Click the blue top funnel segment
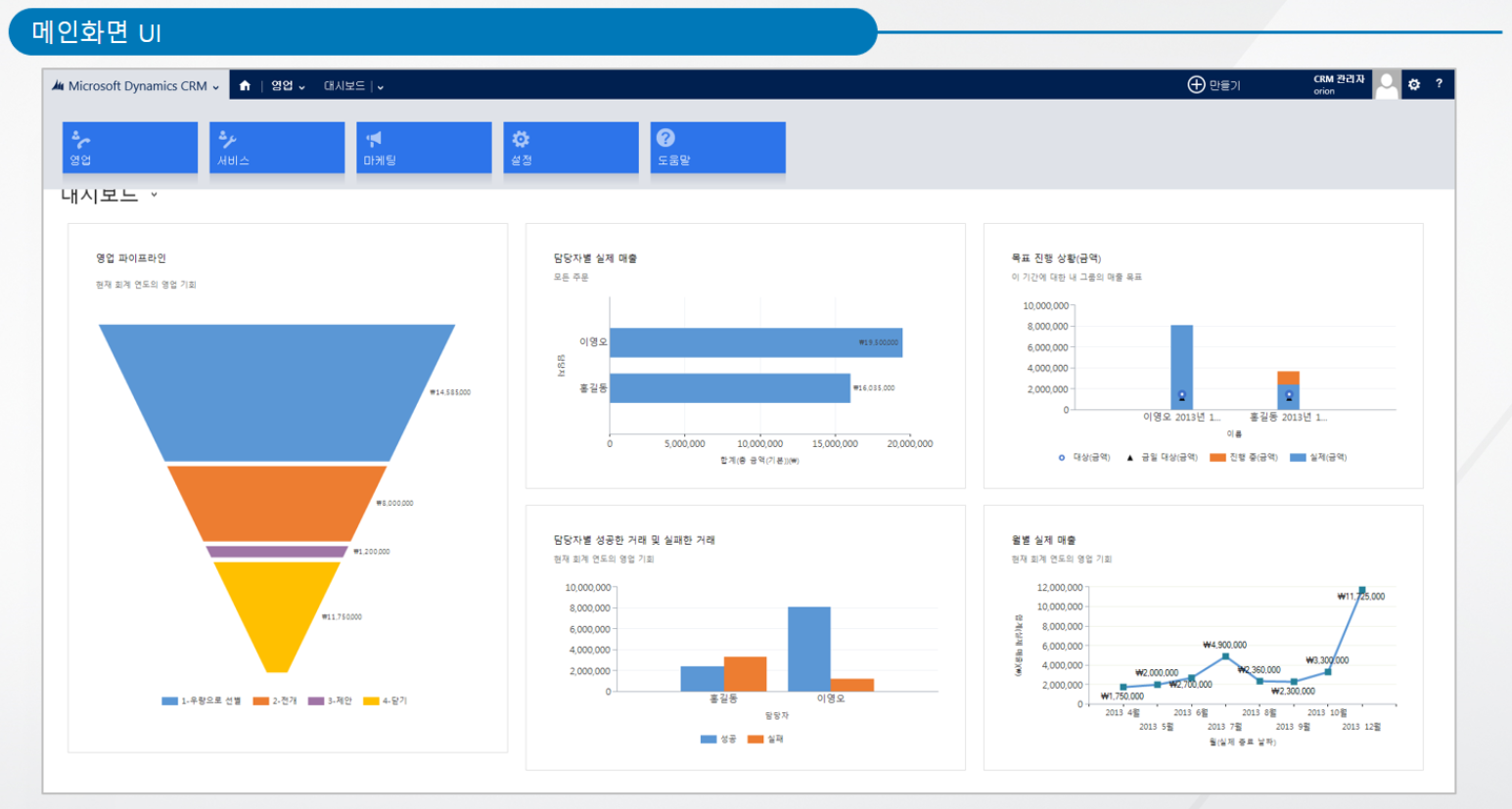Screen dimensions: 1512x809 tap(277, 391)
